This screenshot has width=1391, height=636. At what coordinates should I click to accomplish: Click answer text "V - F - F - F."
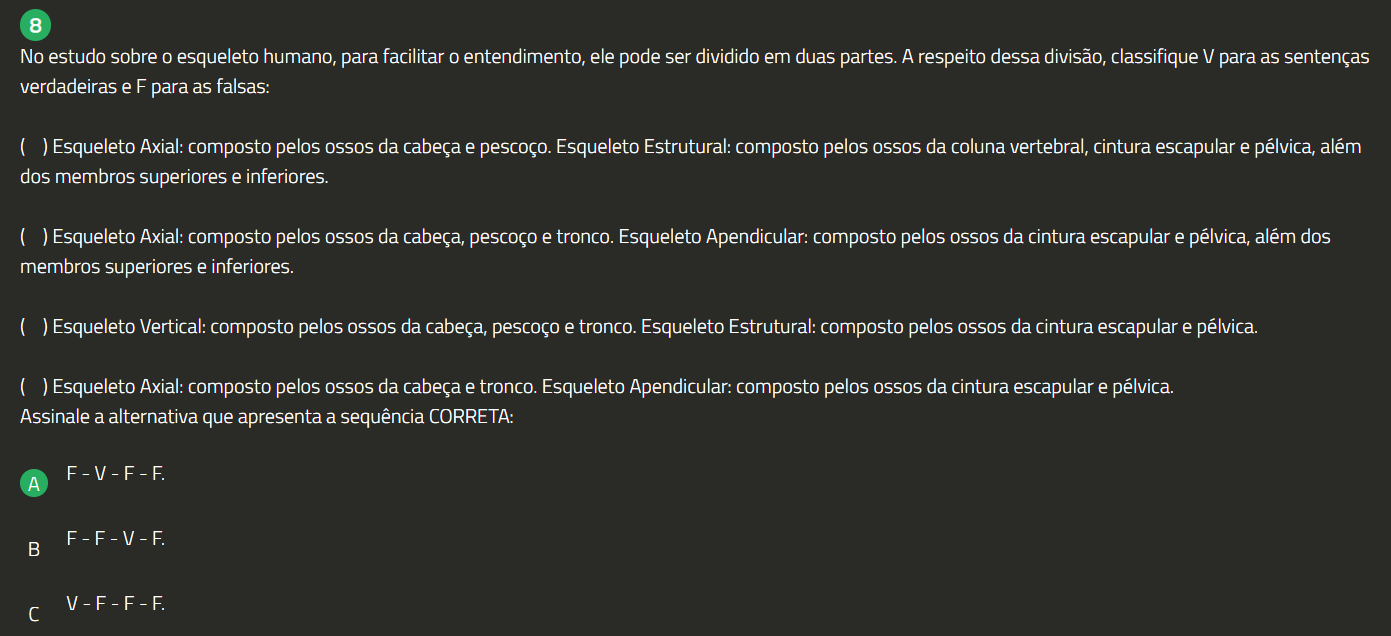tap(115, 603)
